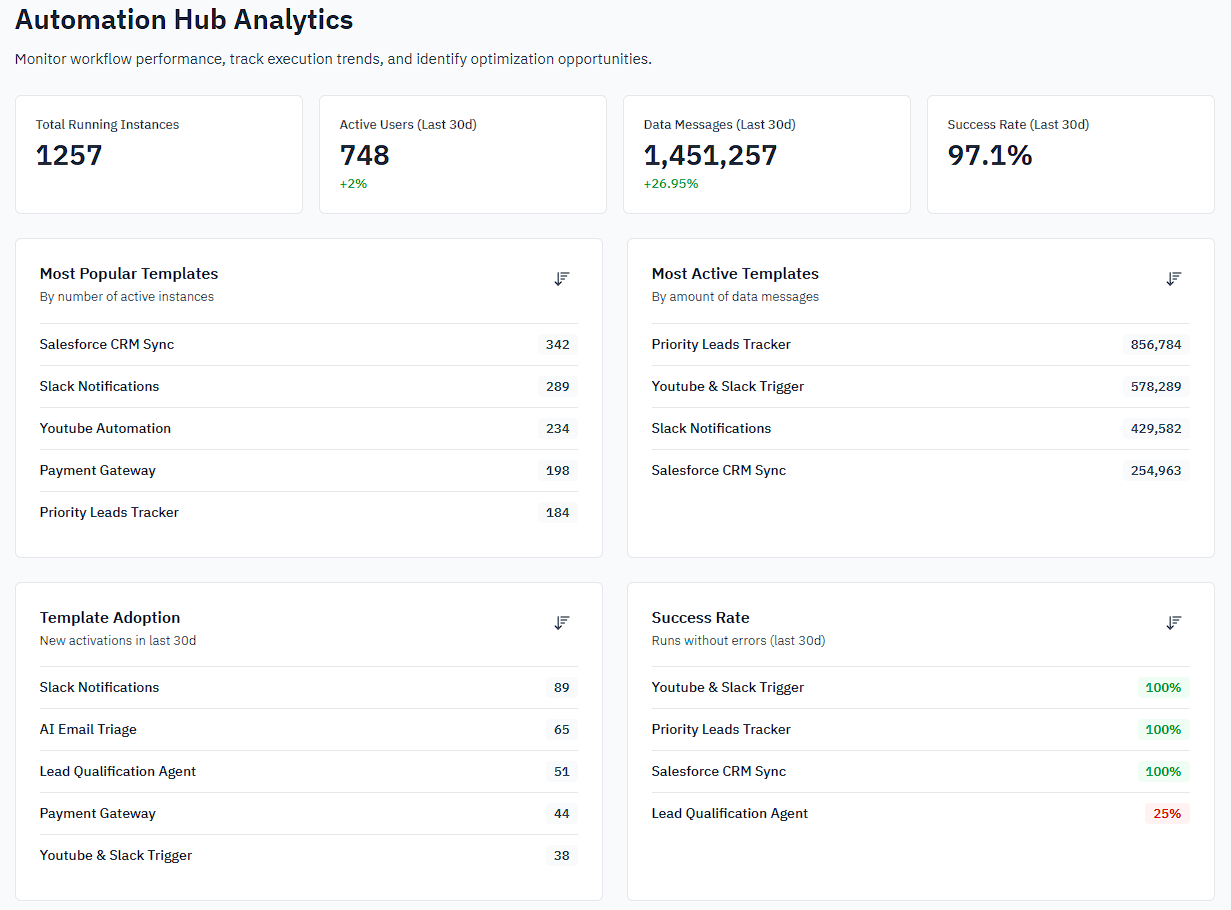The height and width of the screenshot is (910, 1231).
Task: Click the Total Running Instances card
Action: click(159, 154)
